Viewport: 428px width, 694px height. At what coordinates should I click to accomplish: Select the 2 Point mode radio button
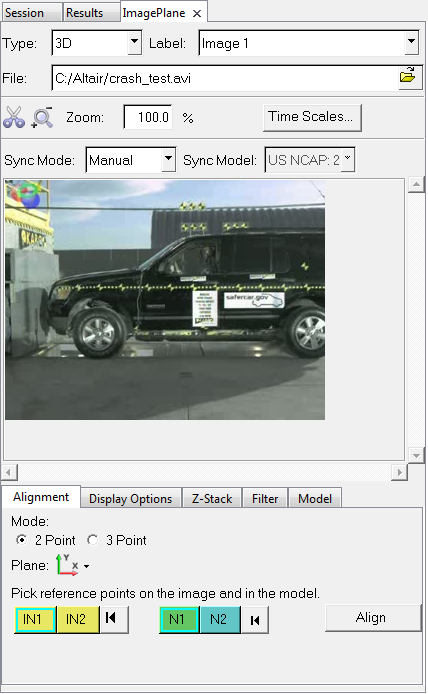21,540
